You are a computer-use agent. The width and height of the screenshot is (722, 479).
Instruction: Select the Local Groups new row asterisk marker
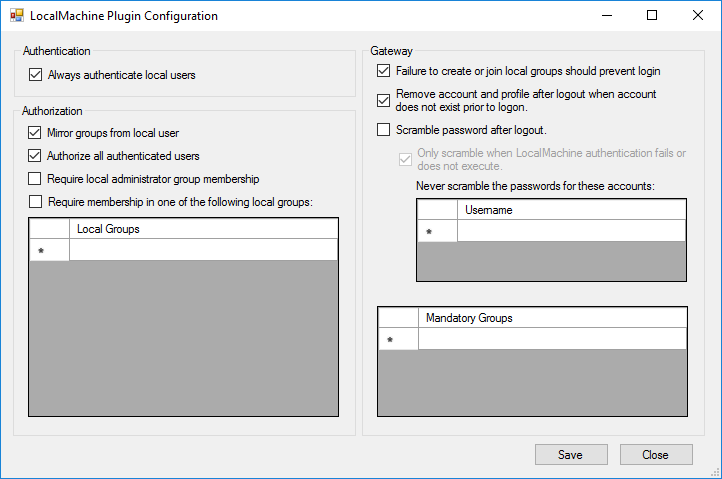pyautogui.click(x=49, y=250)
